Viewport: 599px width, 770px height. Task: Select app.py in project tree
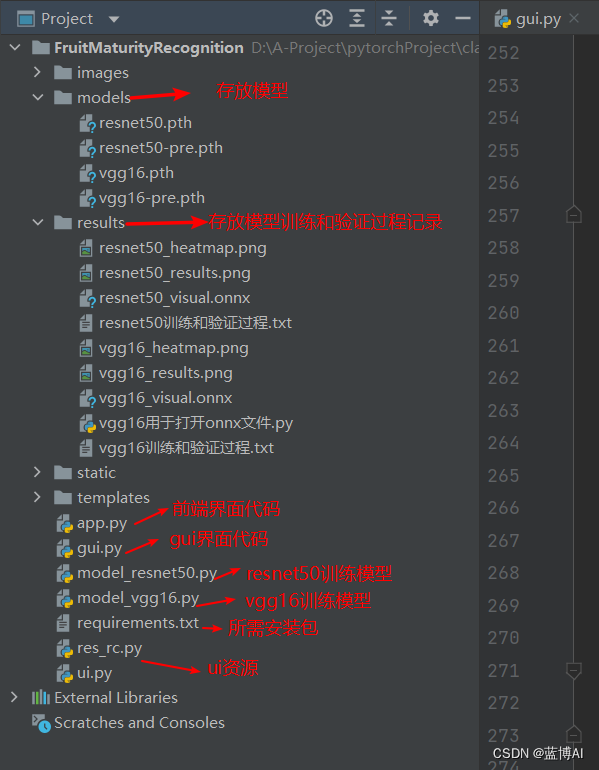point(102,523)
